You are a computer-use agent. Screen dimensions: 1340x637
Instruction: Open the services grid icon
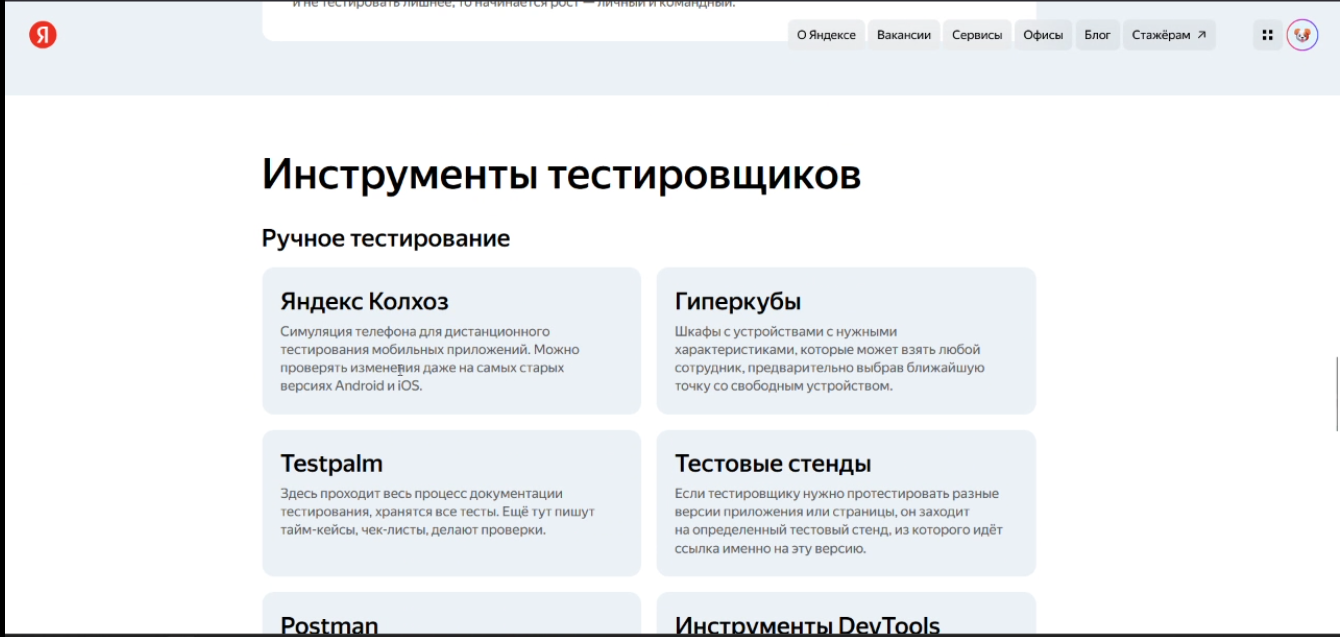point(1267,35)
